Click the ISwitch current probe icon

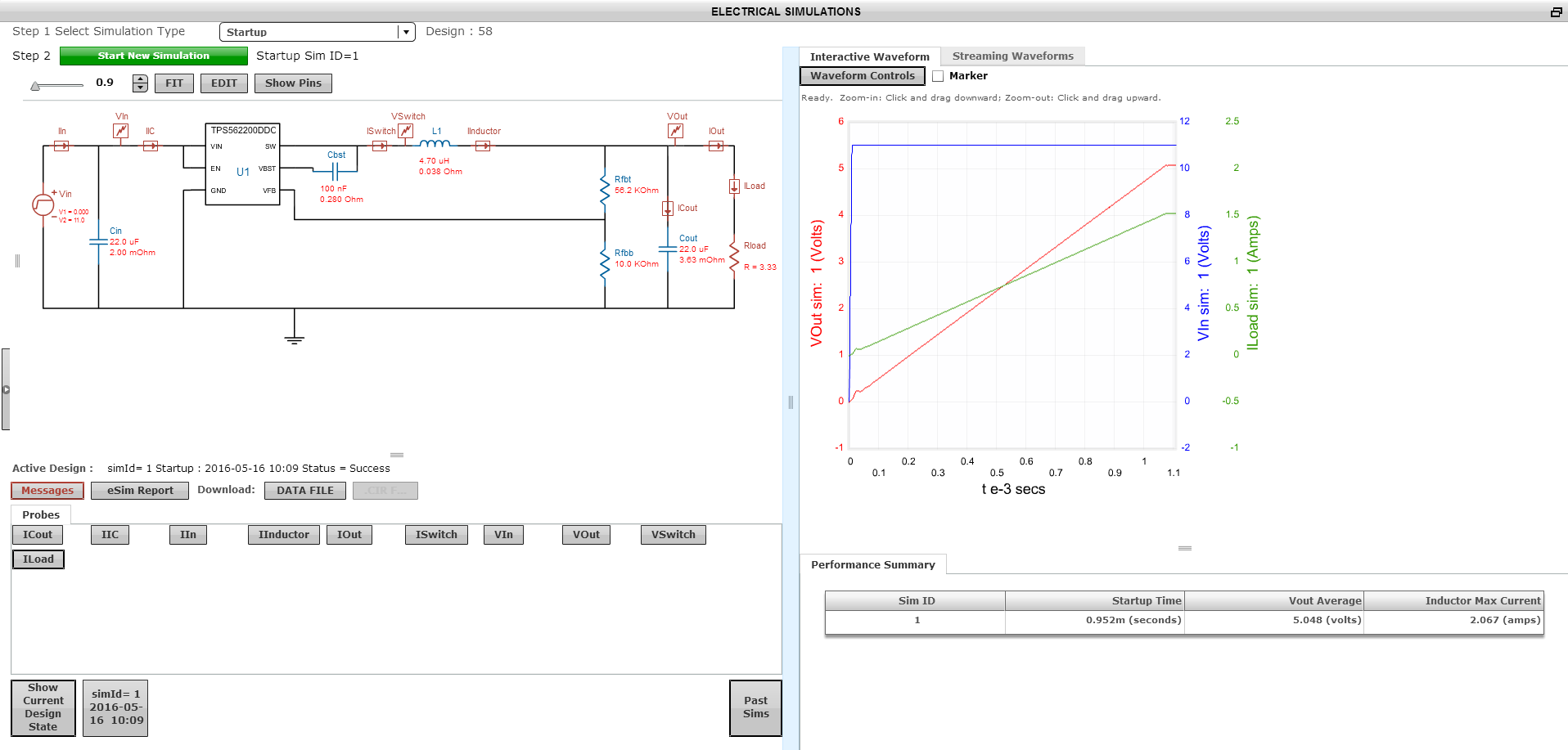[380, 146]
